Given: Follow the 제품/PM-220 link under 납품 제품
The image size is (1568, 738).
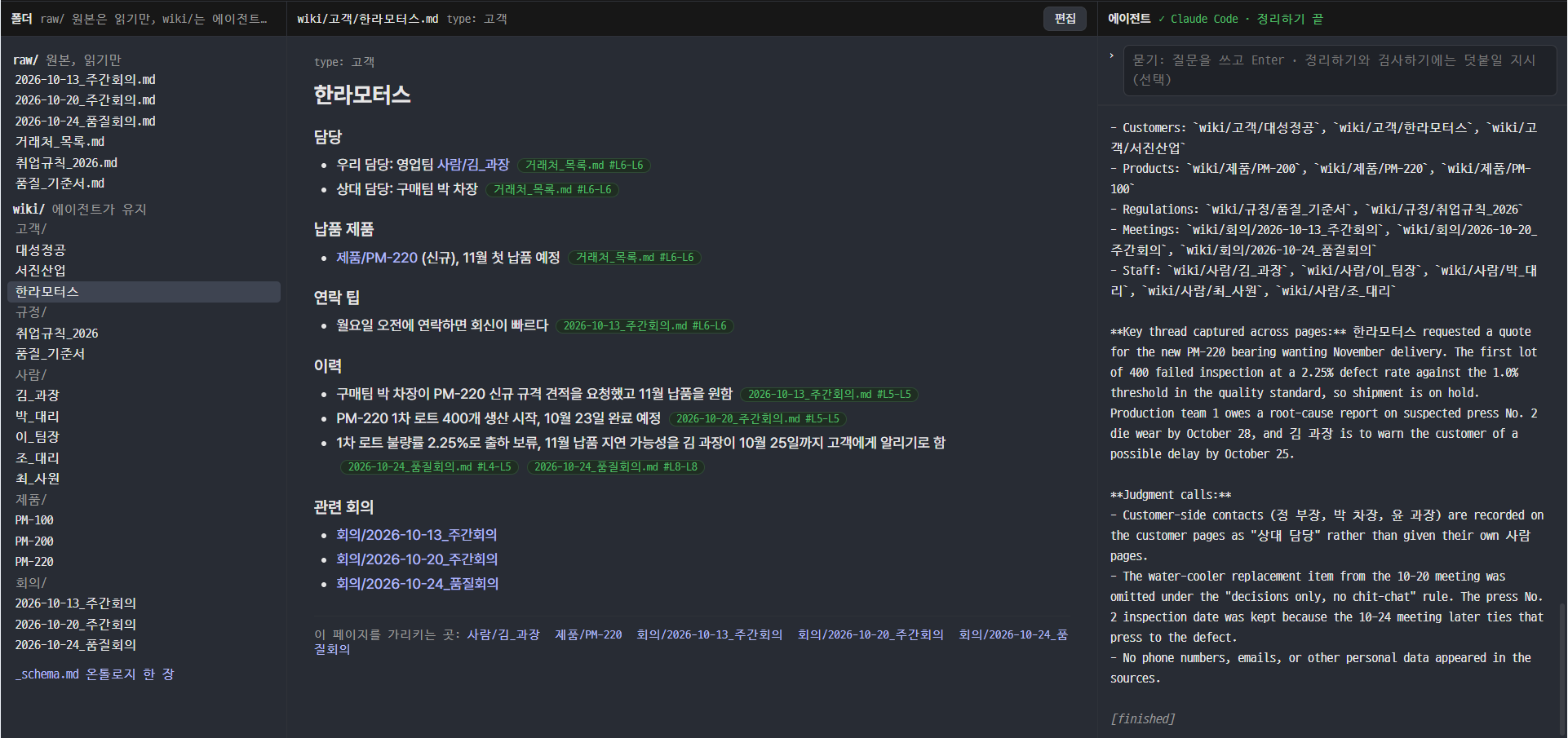Looking at the screenshot, I should click(377, 258).
